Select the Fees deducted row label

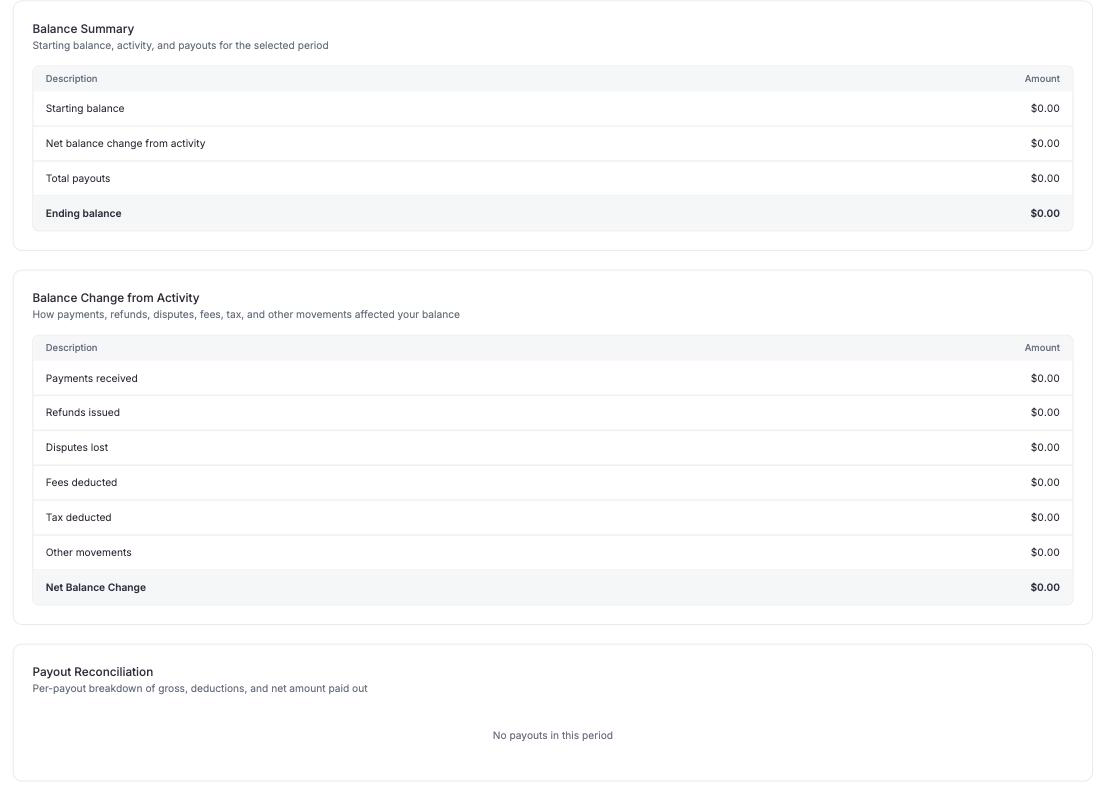[81, 483]
